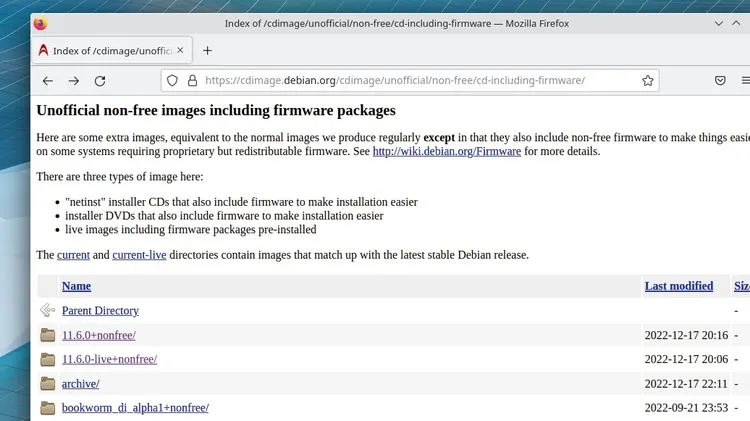This screenshot has height=421, width=750.
Task: Follow the current directory link
Action: click(x=73, y=255)
